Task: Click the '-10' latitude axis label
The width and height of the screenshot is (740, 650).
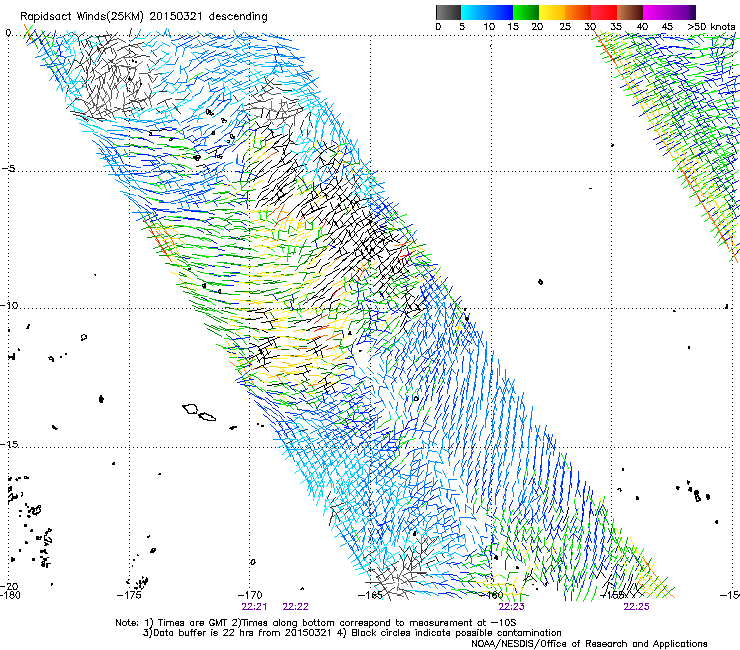Action: [9, 305]
